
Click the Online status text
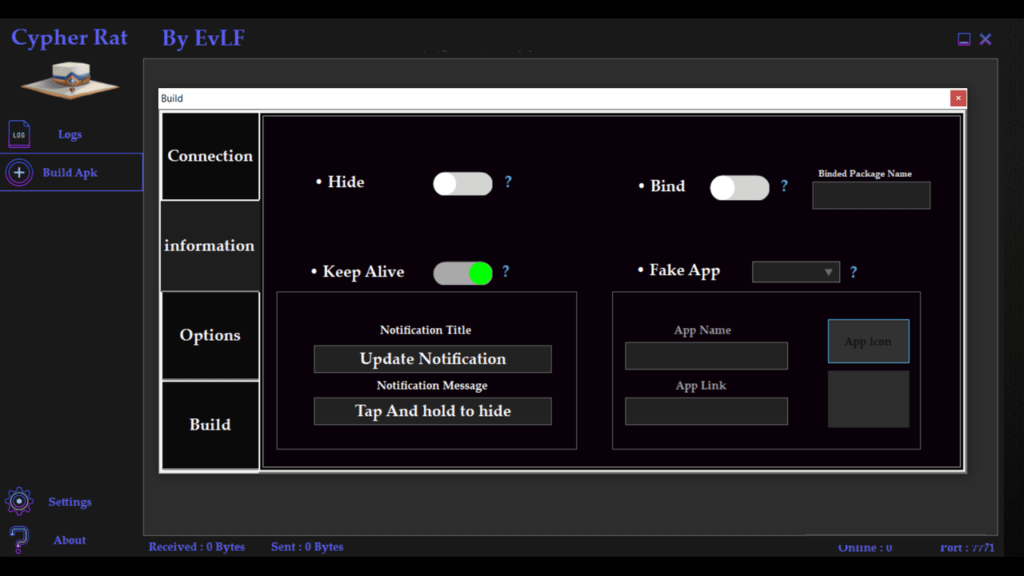coord(865,547)
